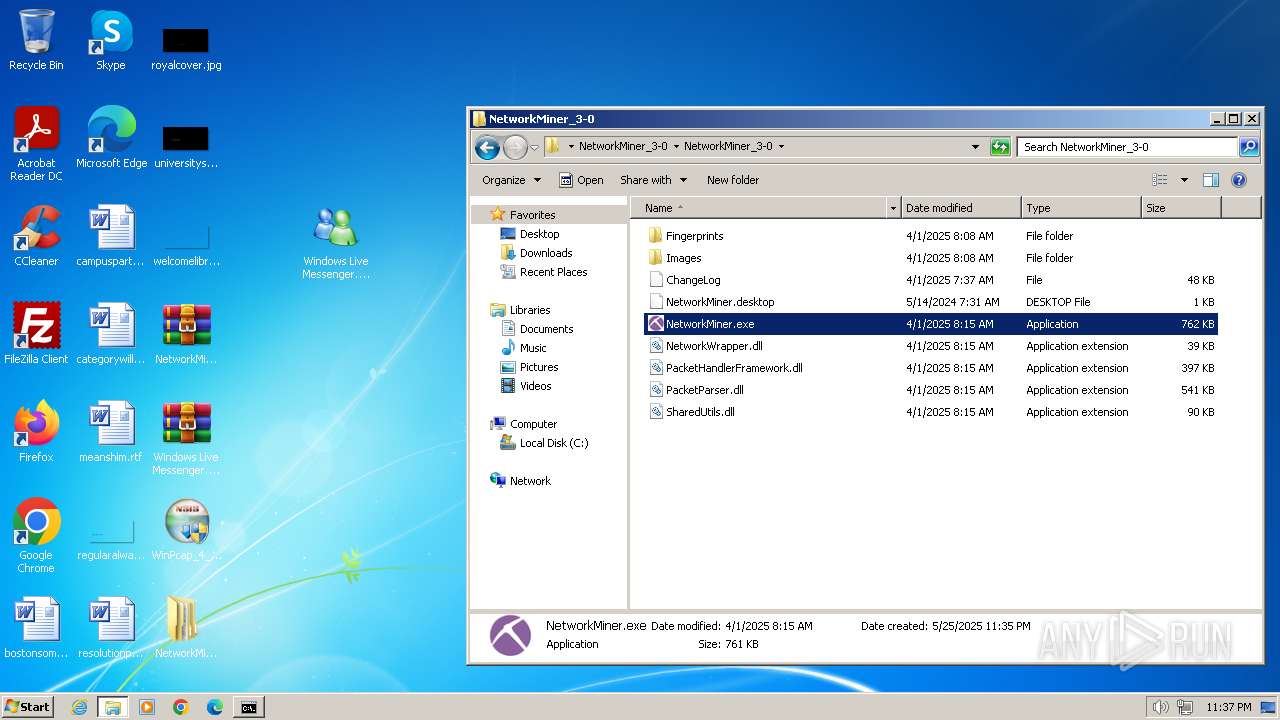Open Recent Places in navigation pane
The width and height of the screenshot is (1280, 720).
coord(553,272)
